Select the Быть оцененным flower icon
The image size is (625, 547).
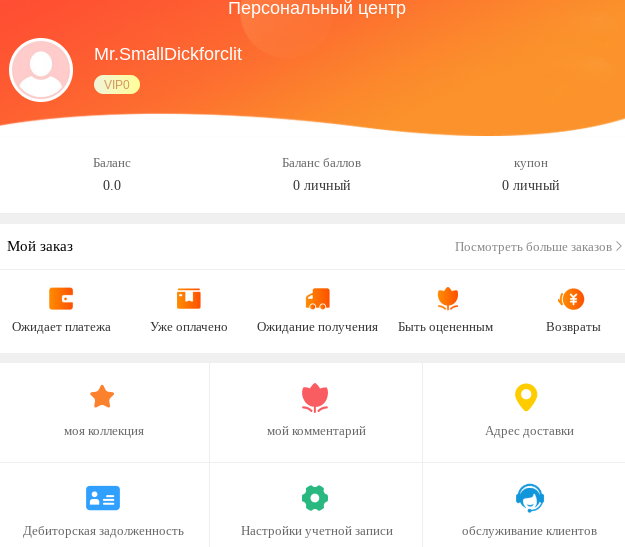pyautogui.click(x=448, y=298)
